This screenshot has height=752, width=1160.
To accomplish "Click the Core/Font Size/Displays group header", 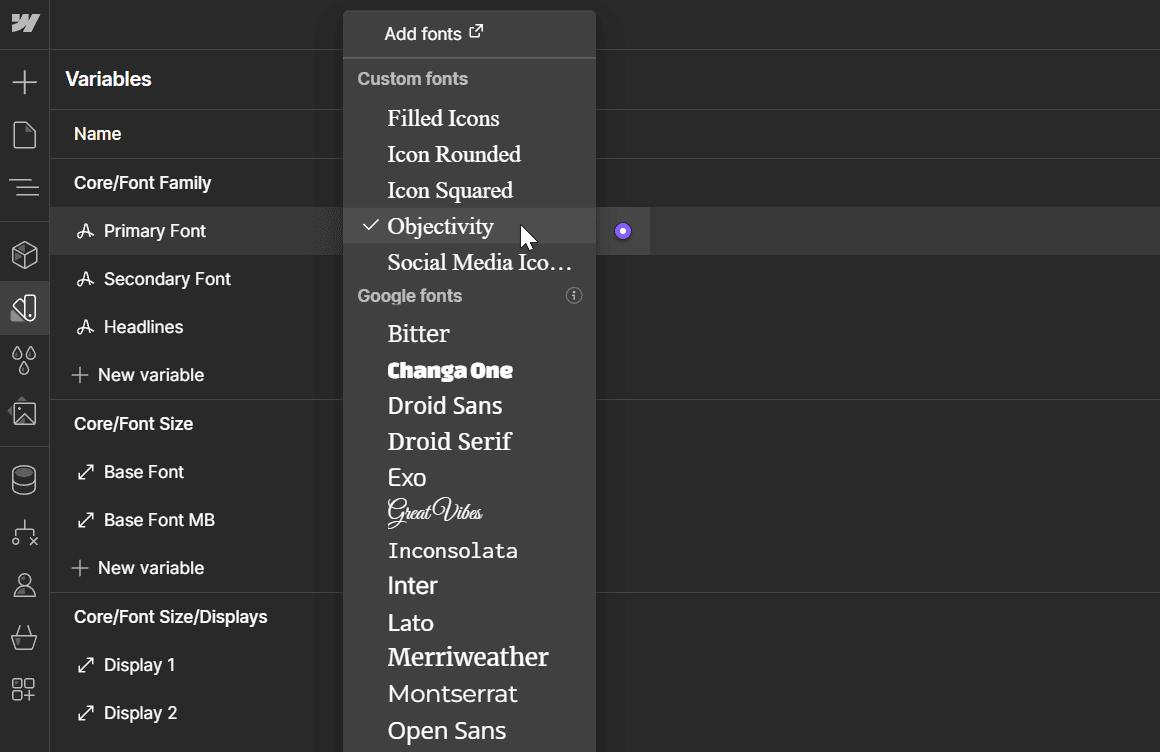I will [171, 617].
